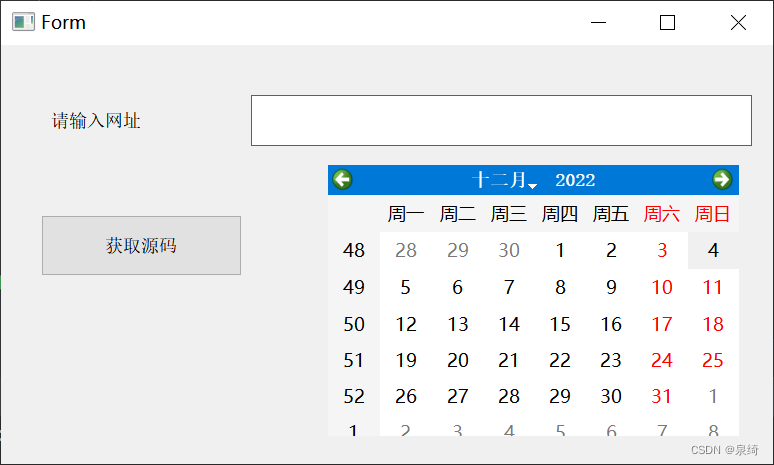This screenshot has width=774, height=465.
Task: Click the 周三 weekday header
Action: tap(509, 214)
